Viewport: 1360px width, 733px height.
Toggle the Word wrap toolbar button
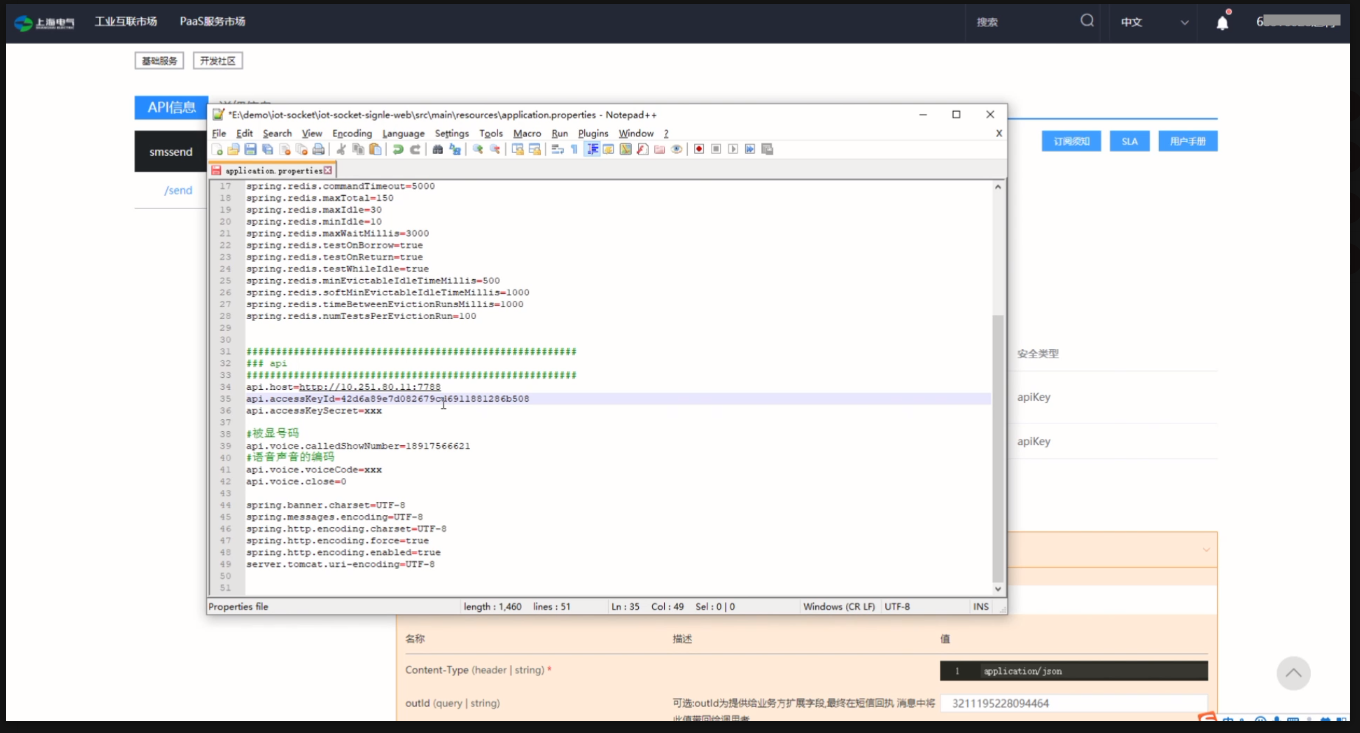click(557, 149)
